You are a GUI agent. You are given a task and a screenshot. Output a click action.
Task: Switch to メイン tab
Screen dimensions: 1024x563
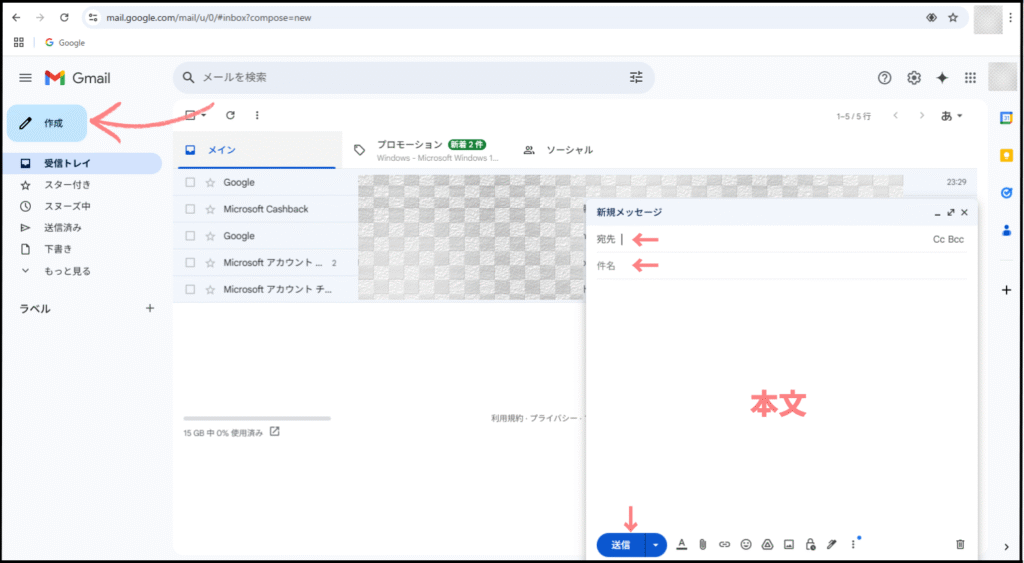[257, 150]
